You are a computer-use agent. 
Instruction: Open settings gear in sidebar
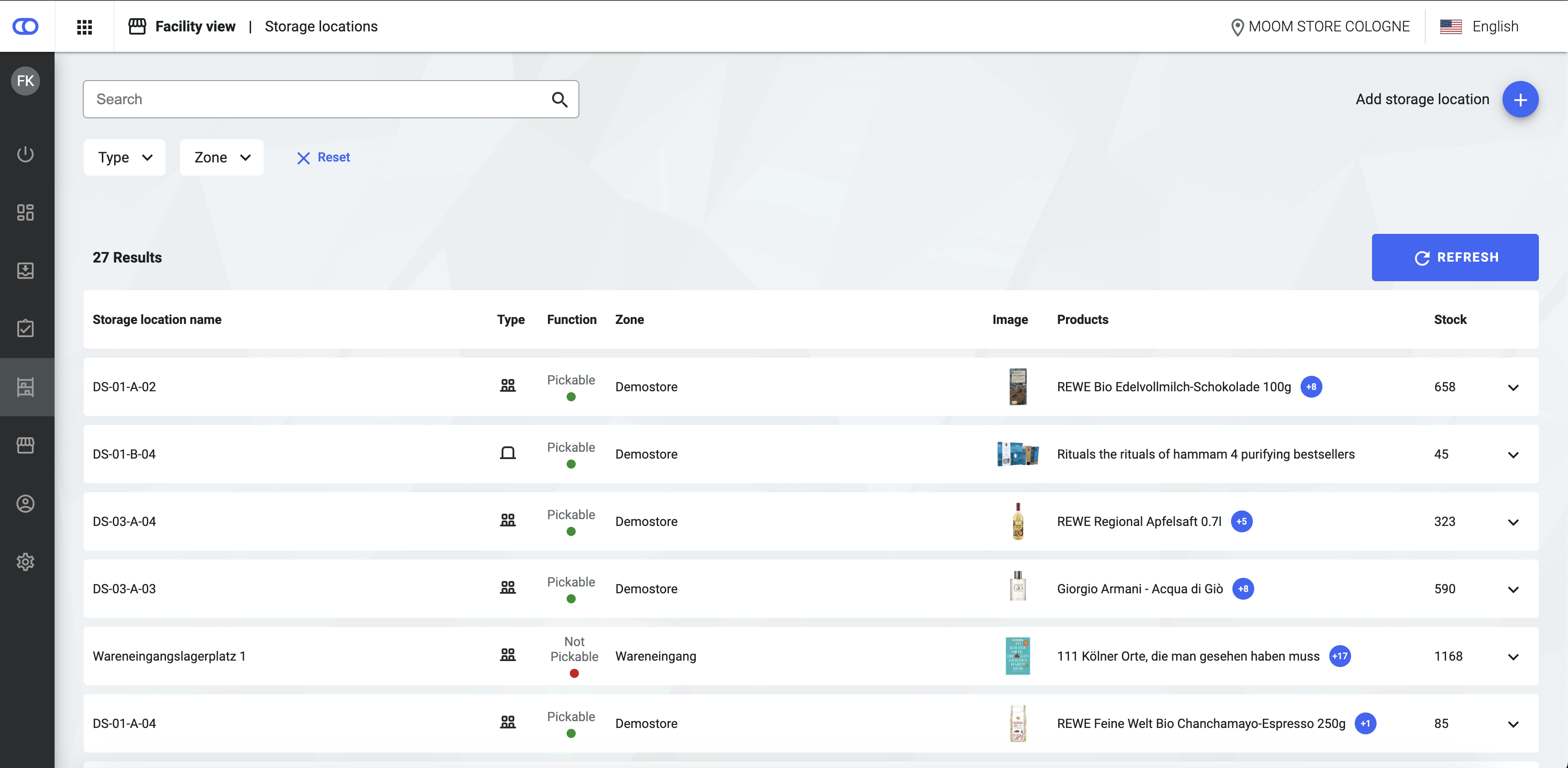click(25, 561)
